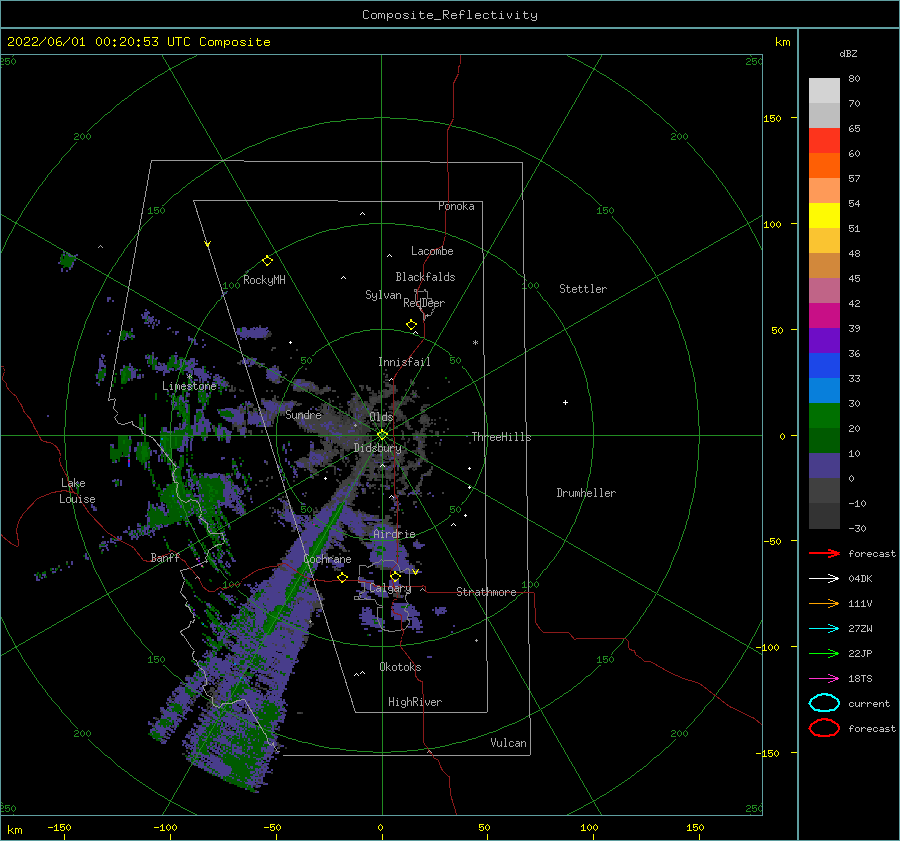Click the purple swatch between 36 and 39
Image resolution: width=900 pixels, height=841 pixels.
pos(824,341)
